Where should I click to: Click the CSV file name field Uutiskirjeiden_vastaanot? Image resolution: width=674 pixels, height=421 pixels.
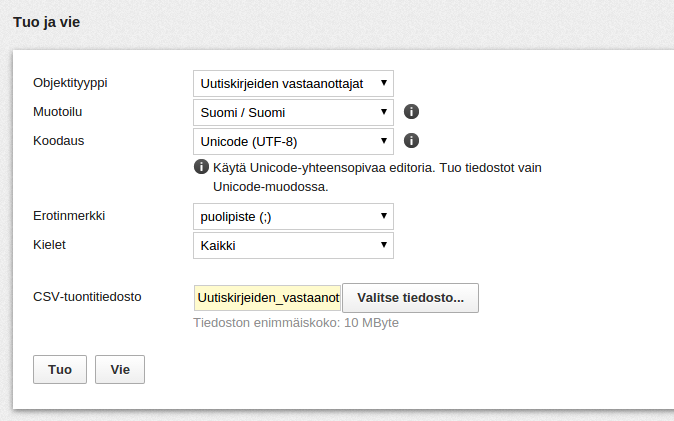coord(267,298)
